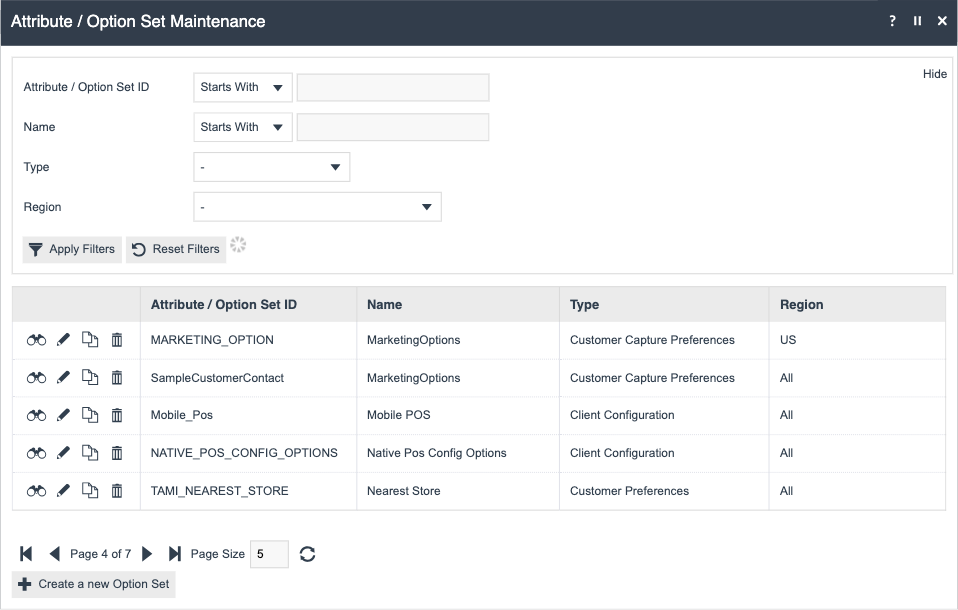Apply the current filters
The width and height of the screenshot is (958, 610).
pos(71,249)
